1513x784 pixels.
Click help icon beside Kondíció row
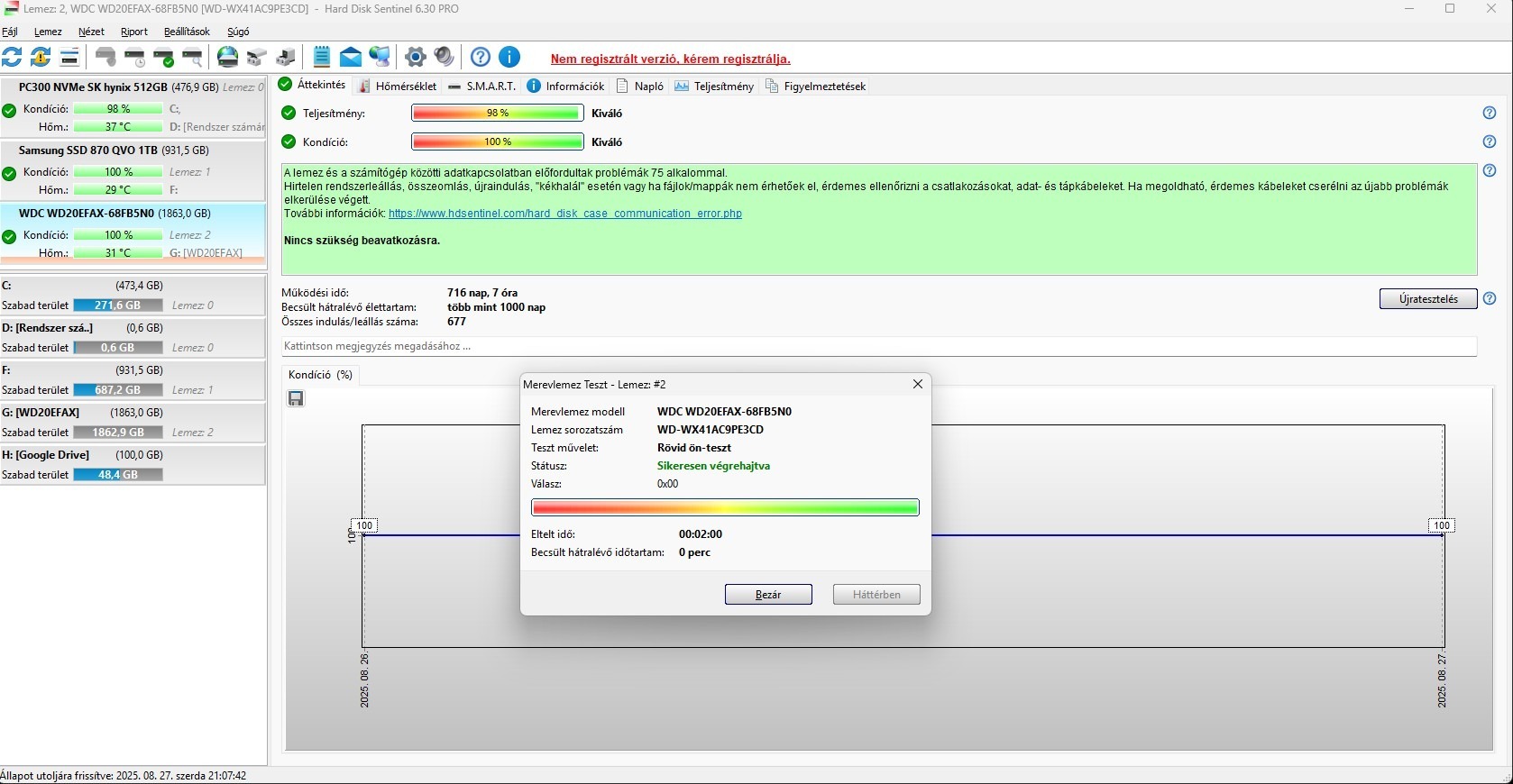pyautogui.click(x=1490, y=141)
